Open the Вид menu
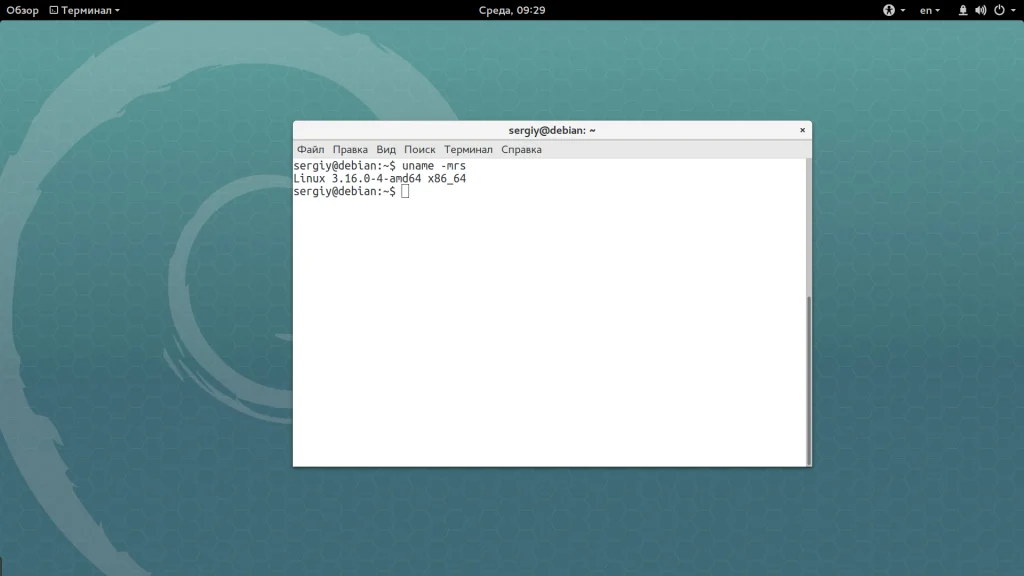1024x576 pixels. tap(386, 149)
